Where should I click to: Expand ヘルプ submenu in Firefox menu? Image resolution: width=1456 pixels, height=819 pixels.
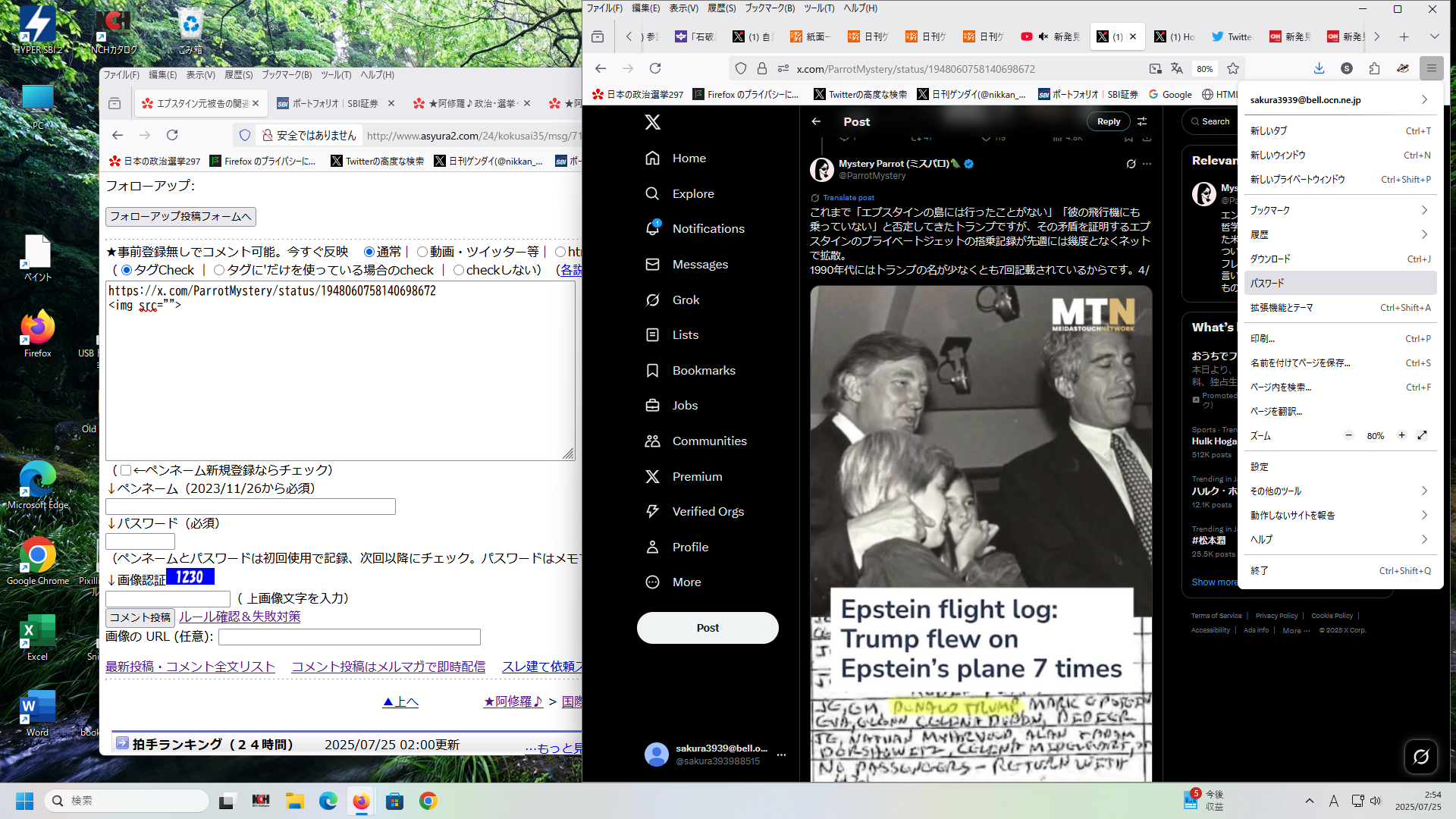[x=1340, y=539]
